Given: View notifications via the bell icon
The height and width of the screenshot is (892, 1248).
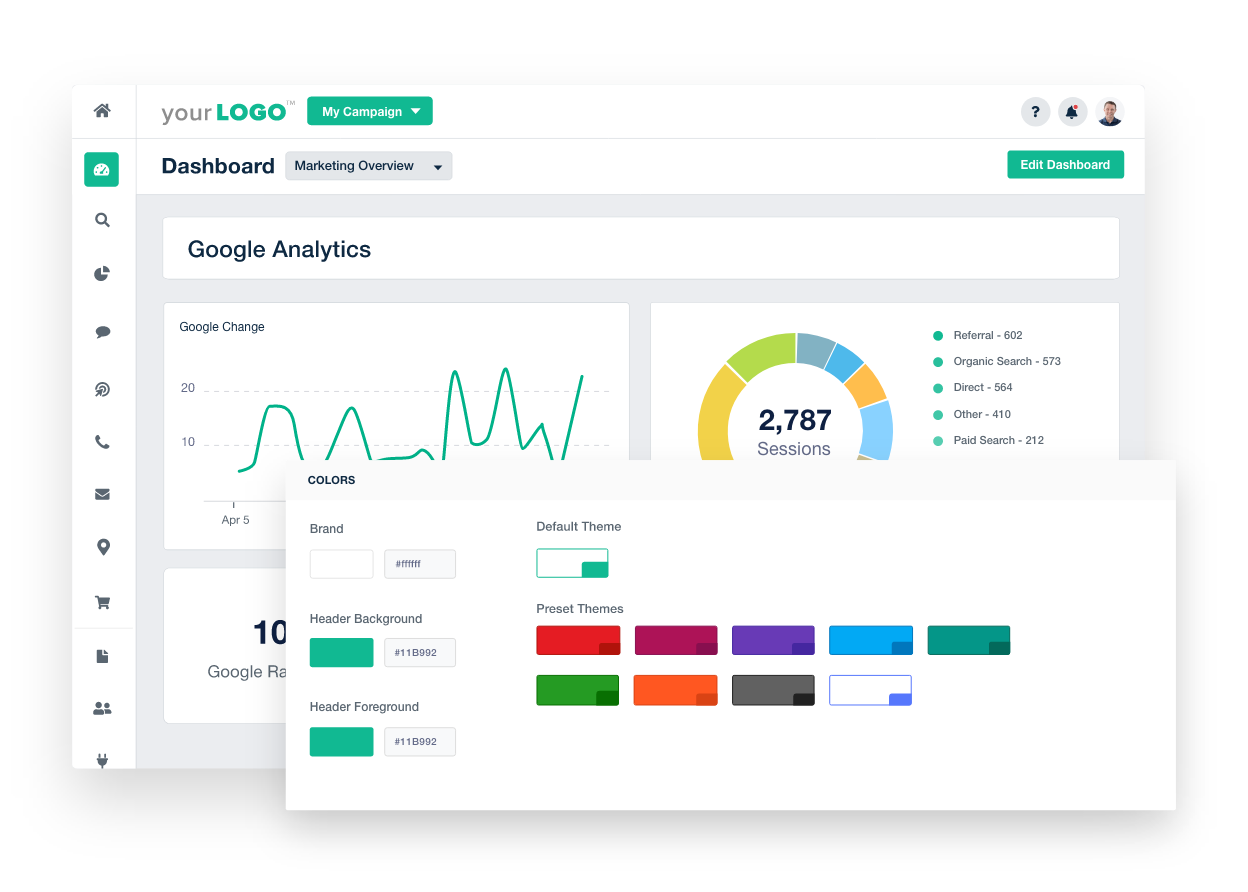Looking at the screenshot, I should pyautogui.click(x=1072, y=112).
